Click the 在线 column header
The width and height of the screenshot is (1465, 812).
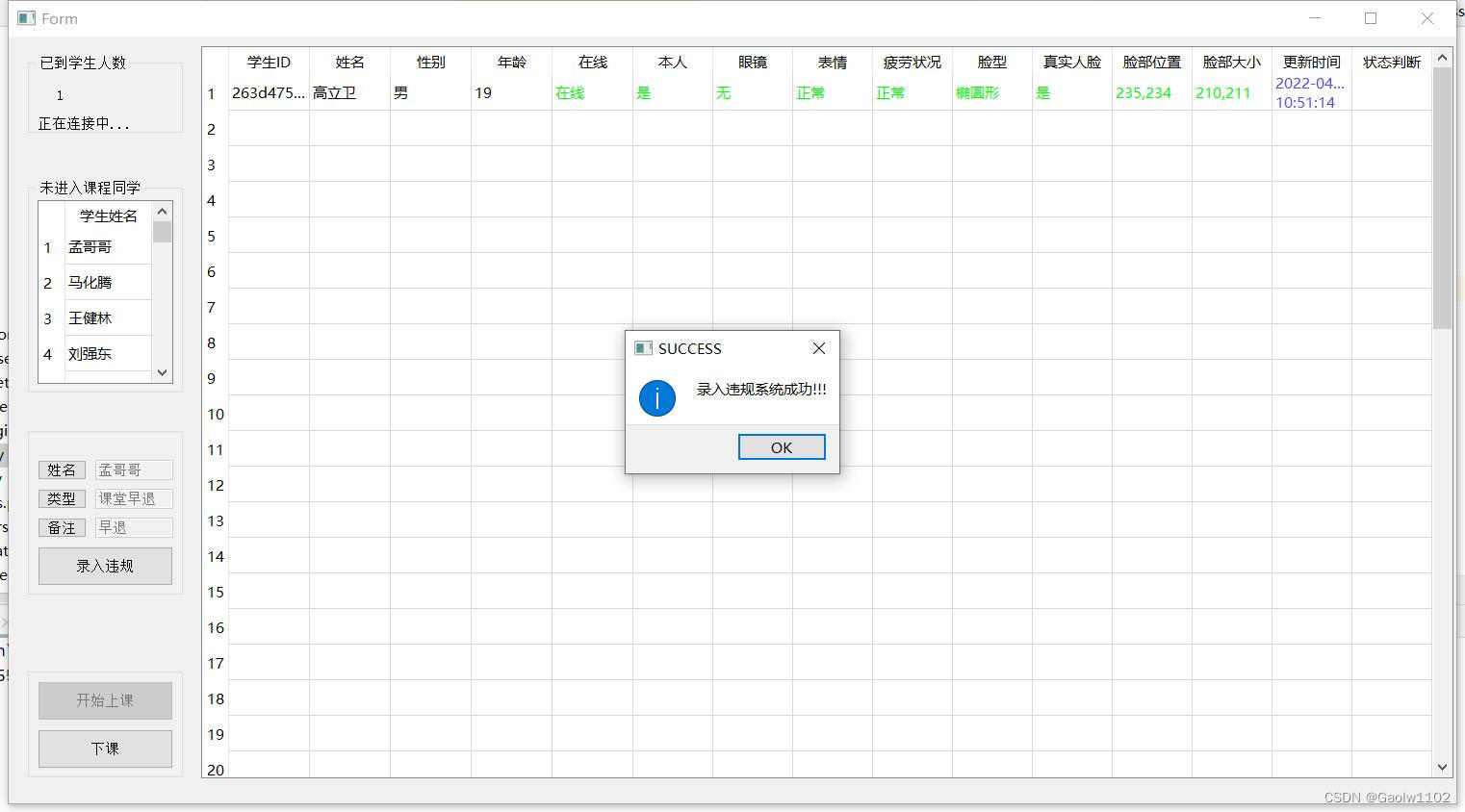(x=592, y=62)
